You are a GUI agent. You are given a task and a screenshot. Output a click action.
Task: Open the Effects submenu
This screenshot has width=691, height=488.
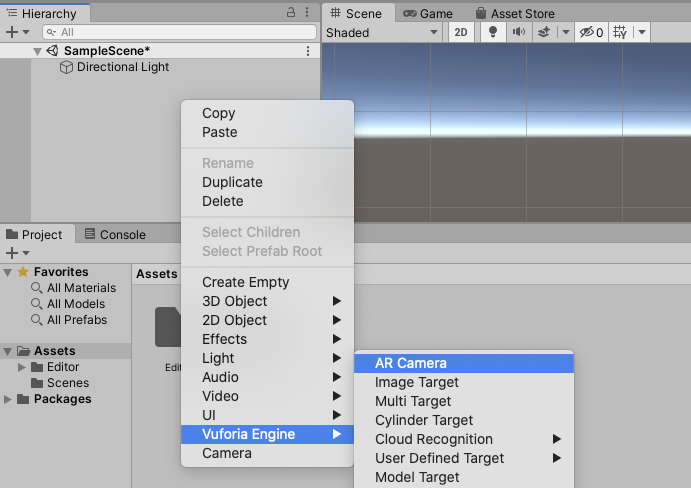point(267,339)
